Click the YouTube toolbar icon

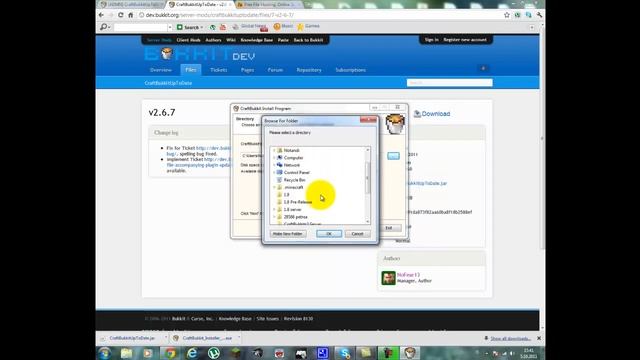223,27
